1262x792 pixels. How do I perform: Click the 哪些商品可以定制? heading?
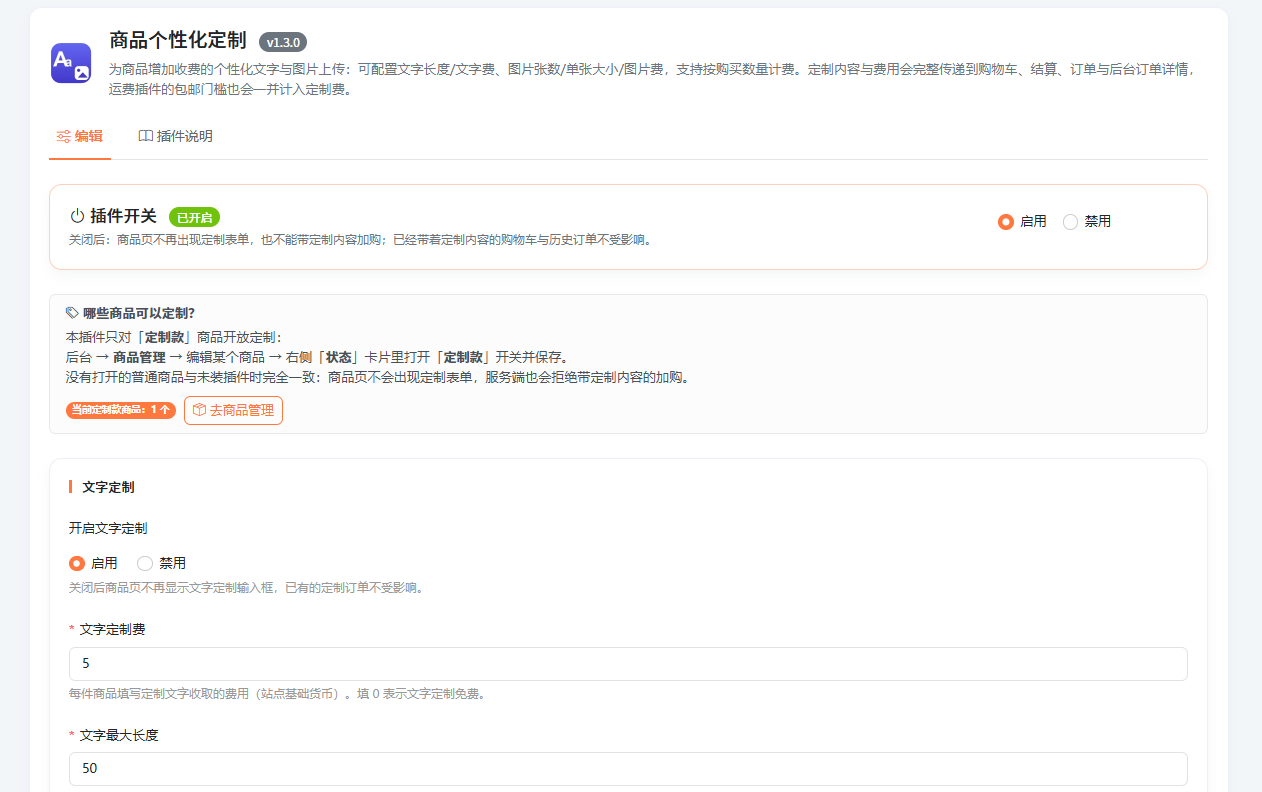(x=139, y=313)
